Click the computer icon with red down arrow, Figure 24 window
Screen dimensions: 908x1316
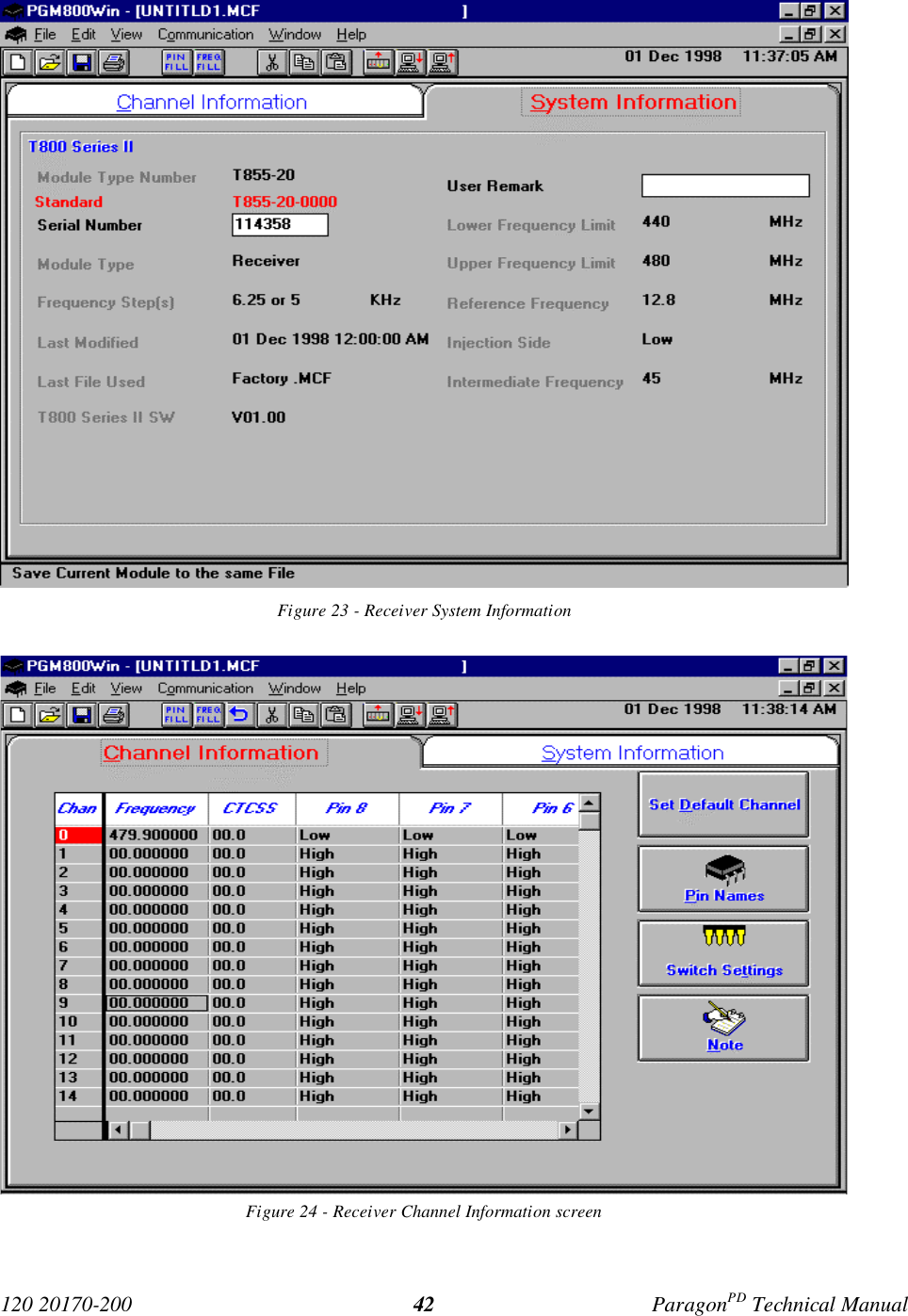(x=411, y=715)
